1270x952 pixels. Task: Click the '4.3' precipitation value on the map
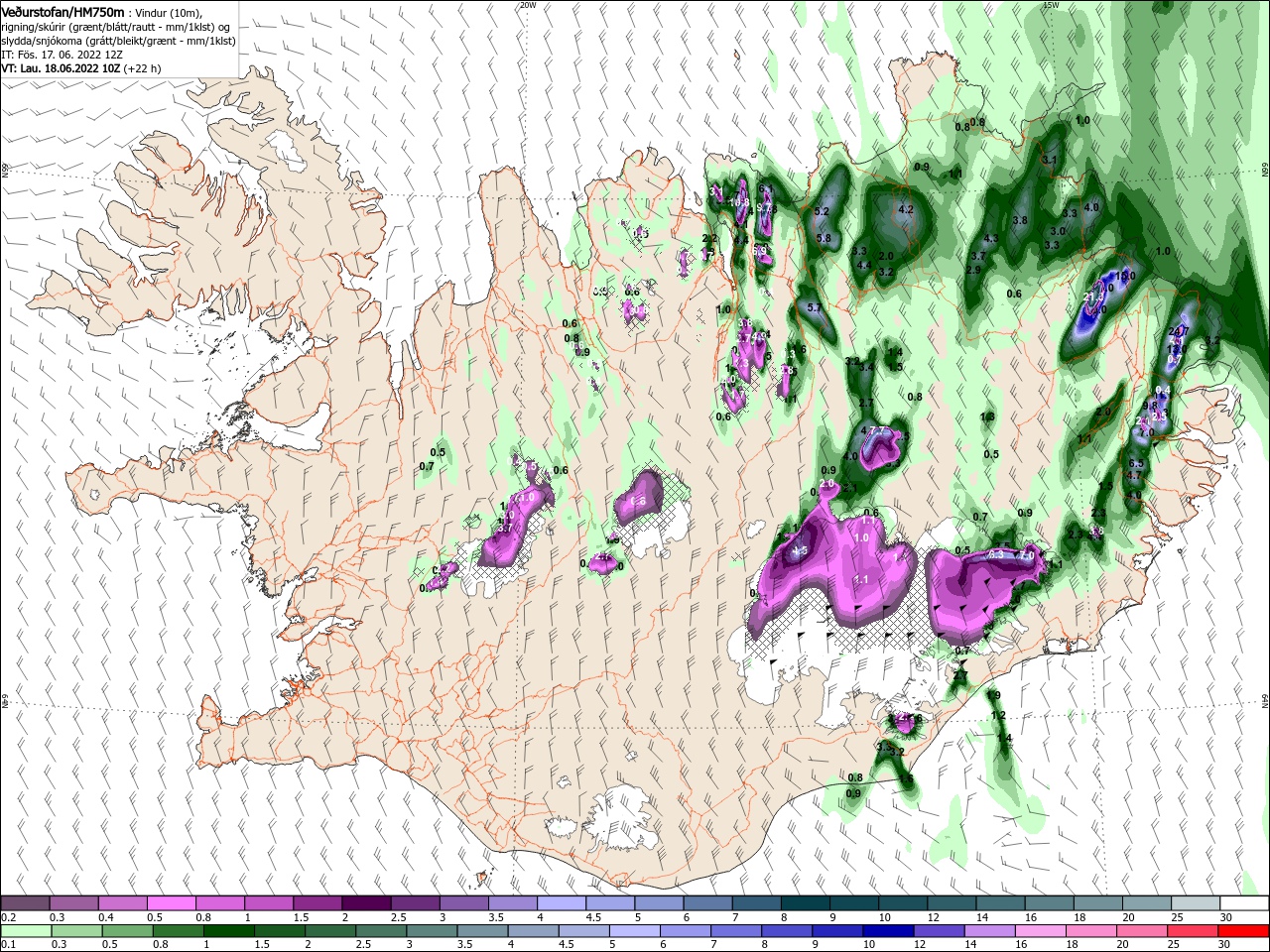coord(990,239)
